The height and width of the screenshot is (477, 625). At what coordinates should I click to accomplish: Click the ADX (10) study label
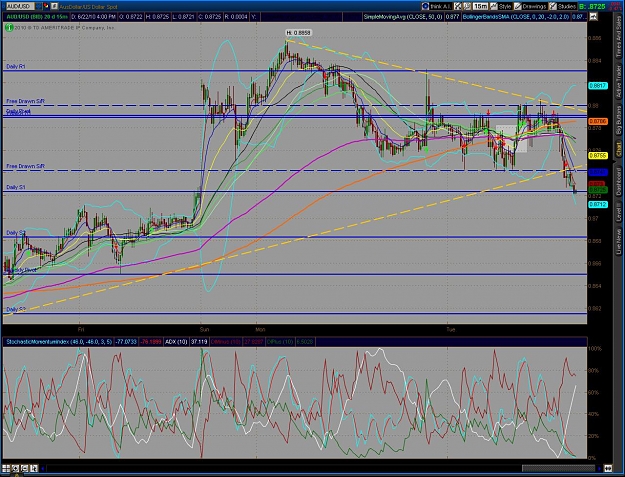(x=177, y=342)
